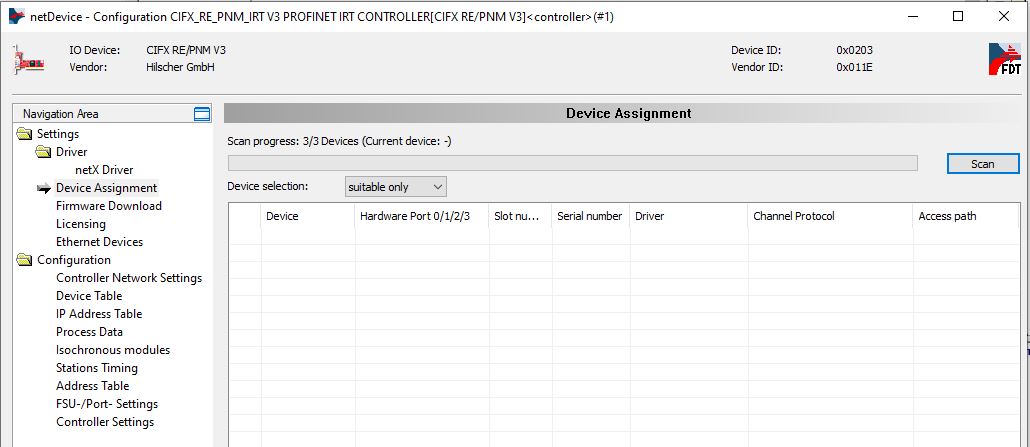
Task: Click the Navigation Area panel toggle icon
Action: coord(202,114)
